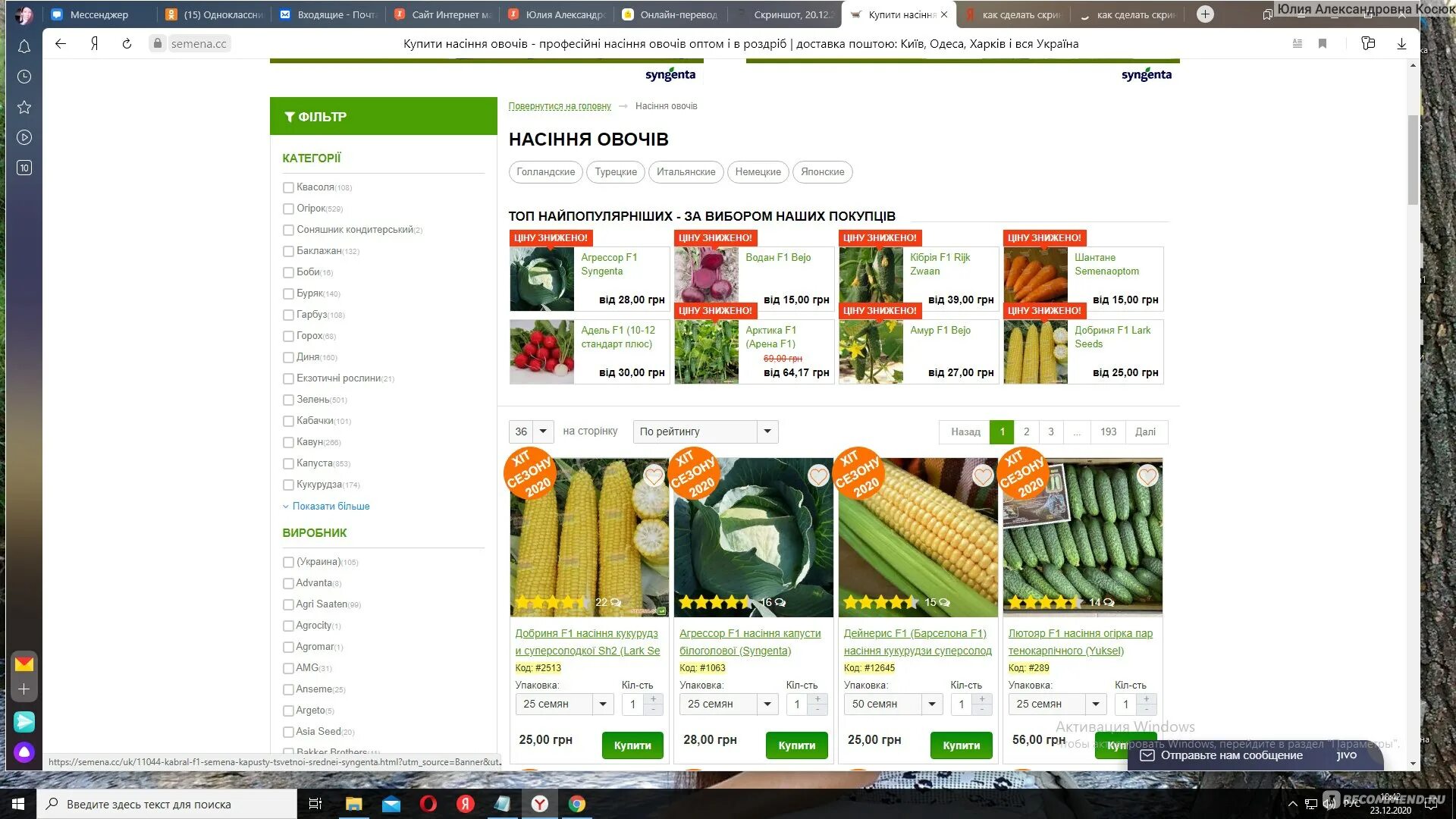
Task: Add Агрессор F1 cabbage to favorites heart
Action: [818, 476]
